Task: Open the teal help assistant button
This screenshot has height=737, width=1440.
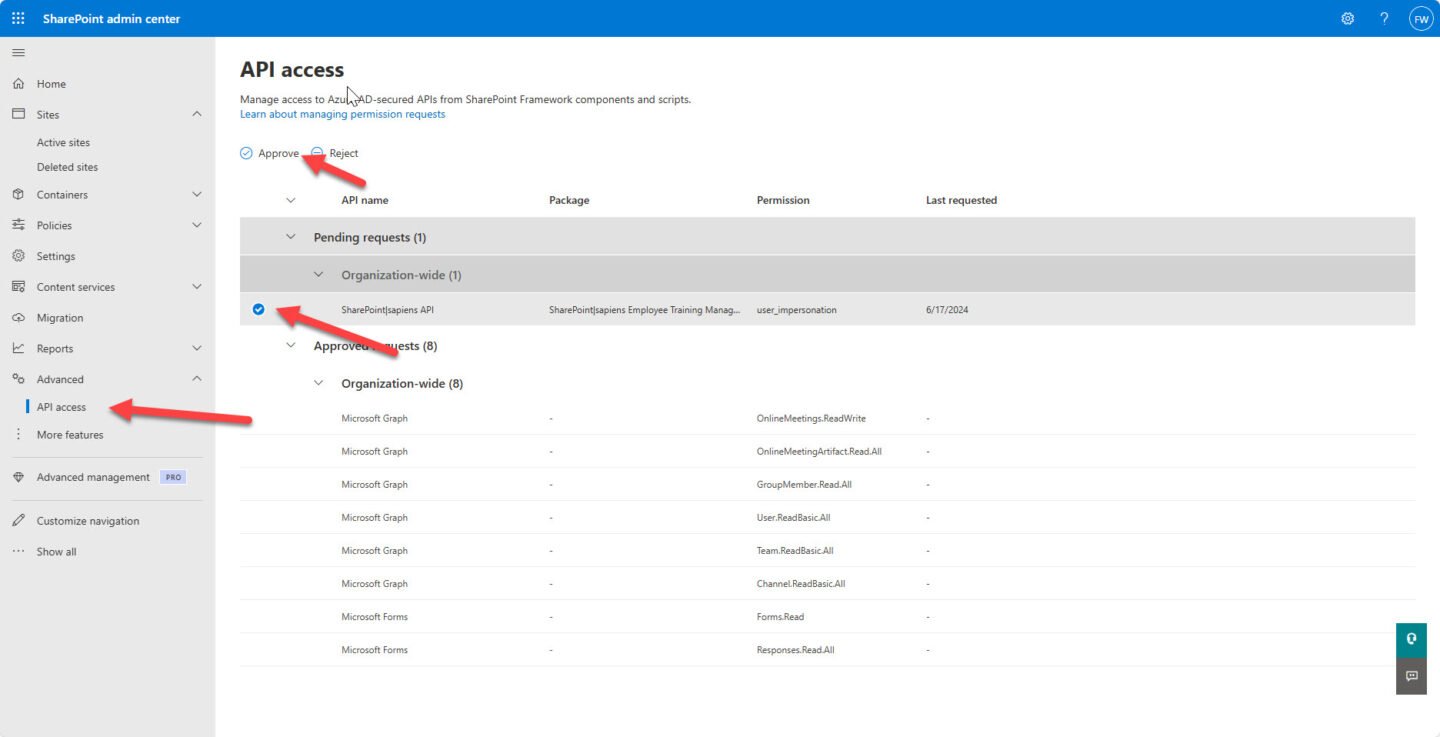Action: pos(1411,640)
